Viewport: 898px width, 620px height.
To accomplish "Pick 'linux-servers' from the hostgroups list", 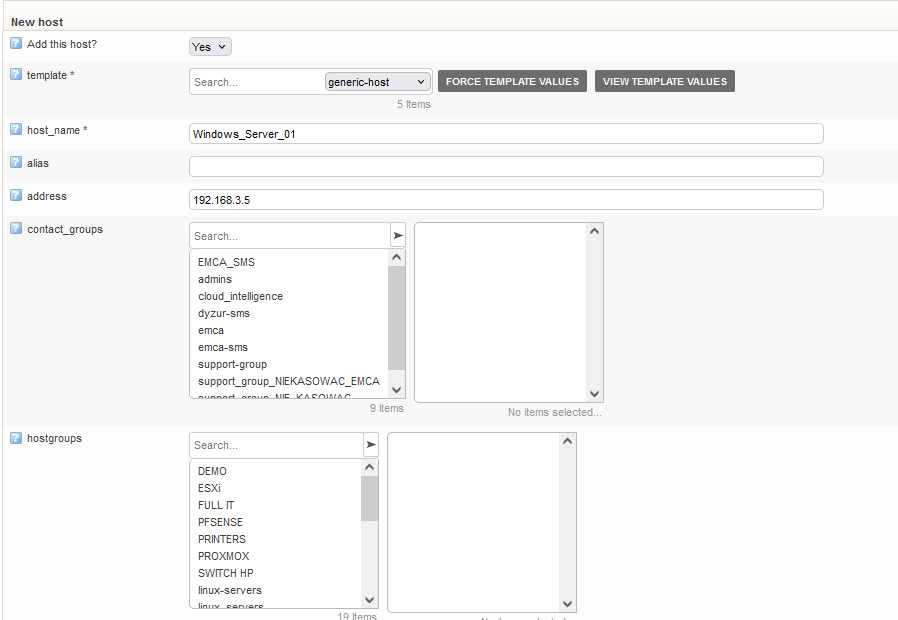I will [x=230, y=590].
